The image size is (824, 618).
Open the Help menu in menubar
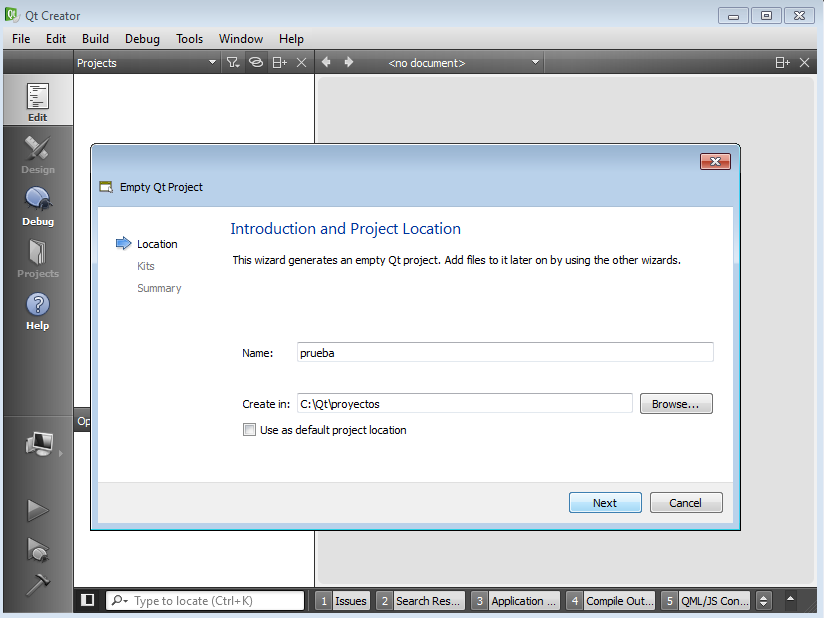pos(291,39)
